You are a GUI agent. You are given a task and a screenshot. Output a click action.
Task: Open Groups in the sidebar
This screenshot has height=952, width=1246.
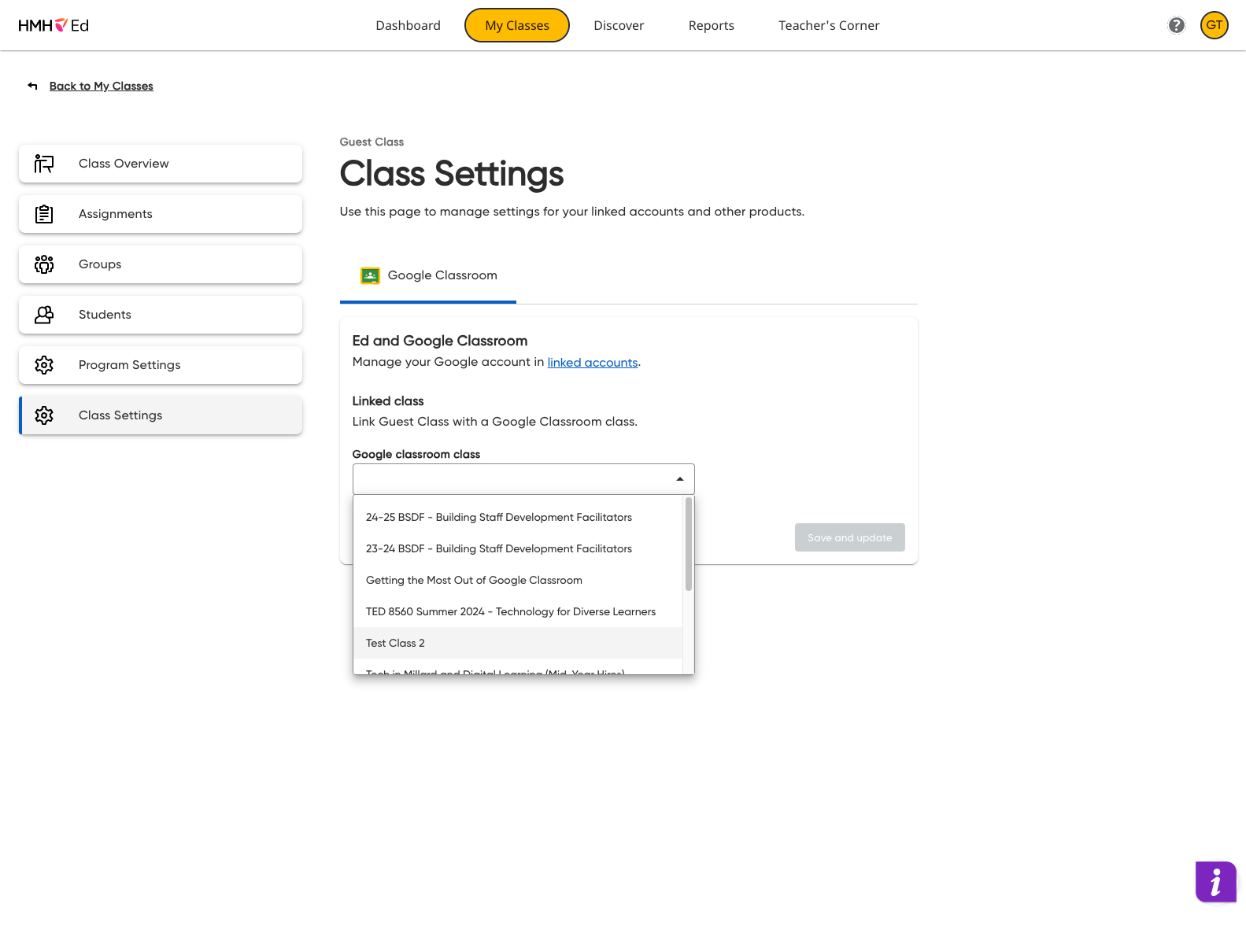161,264
